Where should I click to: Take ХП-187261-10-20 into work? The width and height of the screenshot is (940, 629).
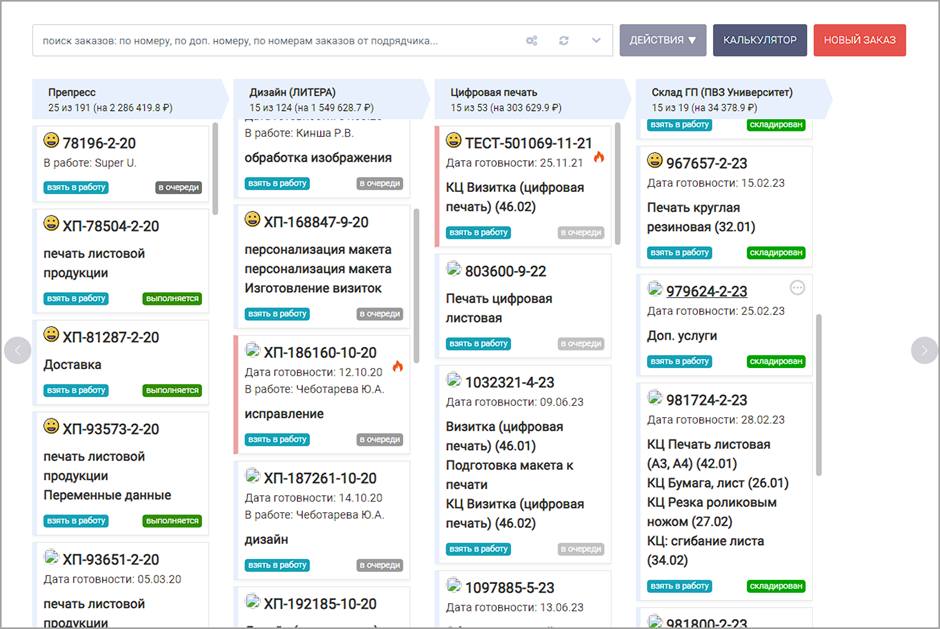[277, 565]
